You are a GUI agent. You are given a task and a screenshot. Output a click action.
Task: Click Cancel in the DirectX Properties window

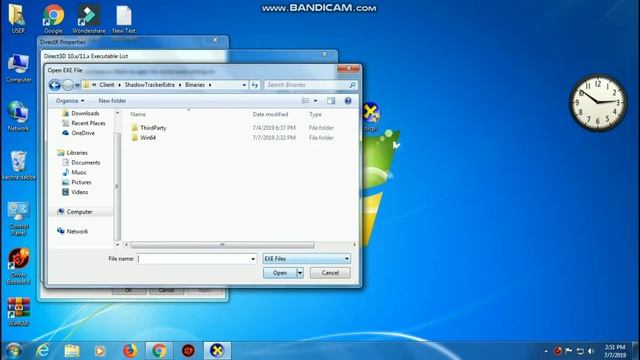tap(167, 290)
